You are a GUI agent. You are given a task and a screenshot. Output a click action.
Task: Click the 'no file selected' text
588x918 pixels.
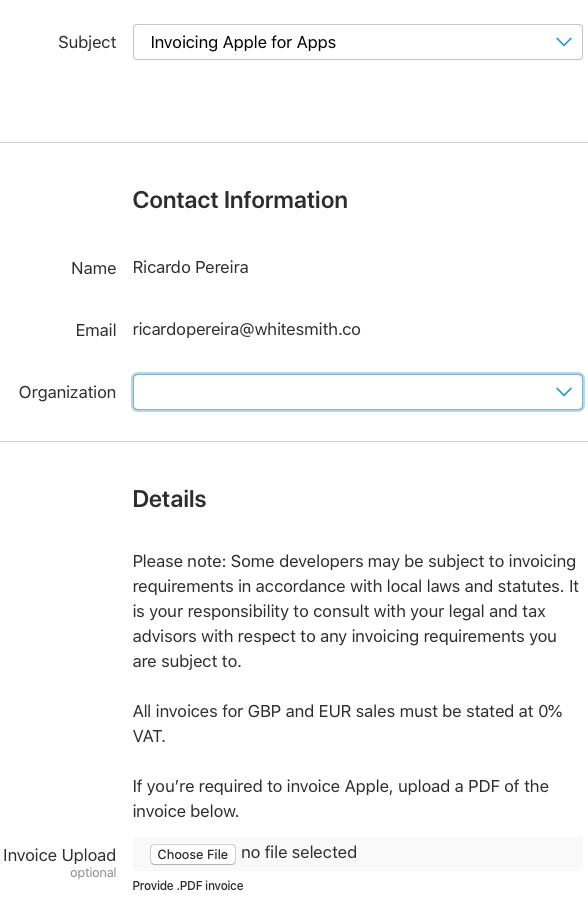(x=299, y=852)
